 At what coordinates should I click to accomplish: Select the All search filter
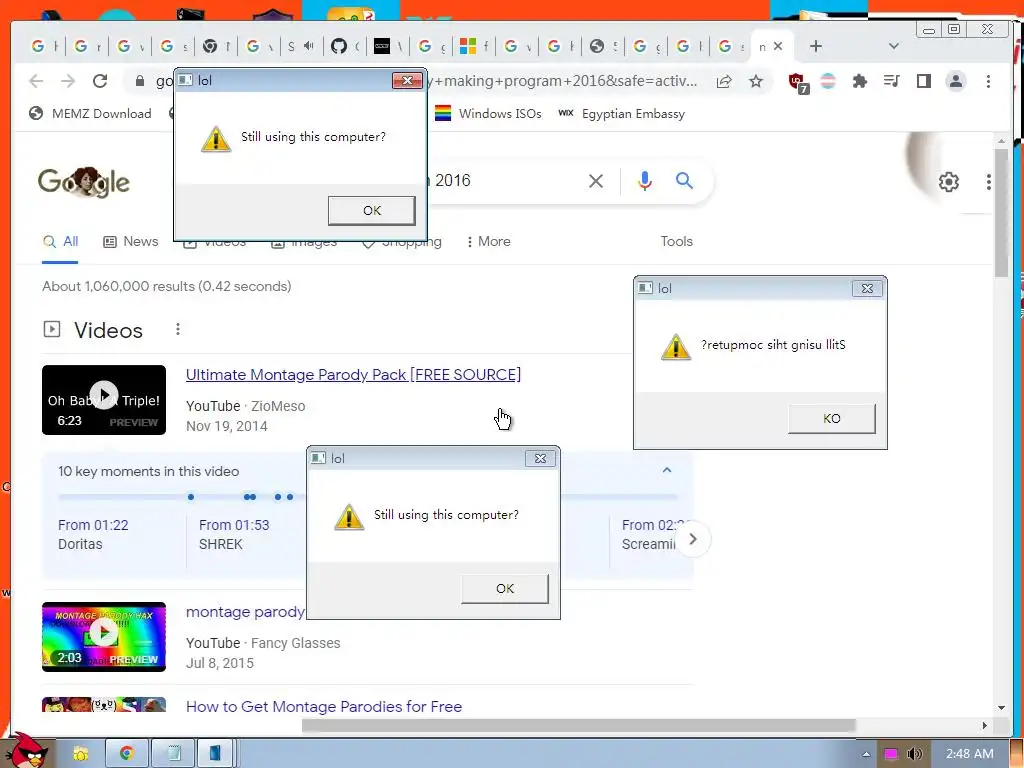[x=60, y=242]
